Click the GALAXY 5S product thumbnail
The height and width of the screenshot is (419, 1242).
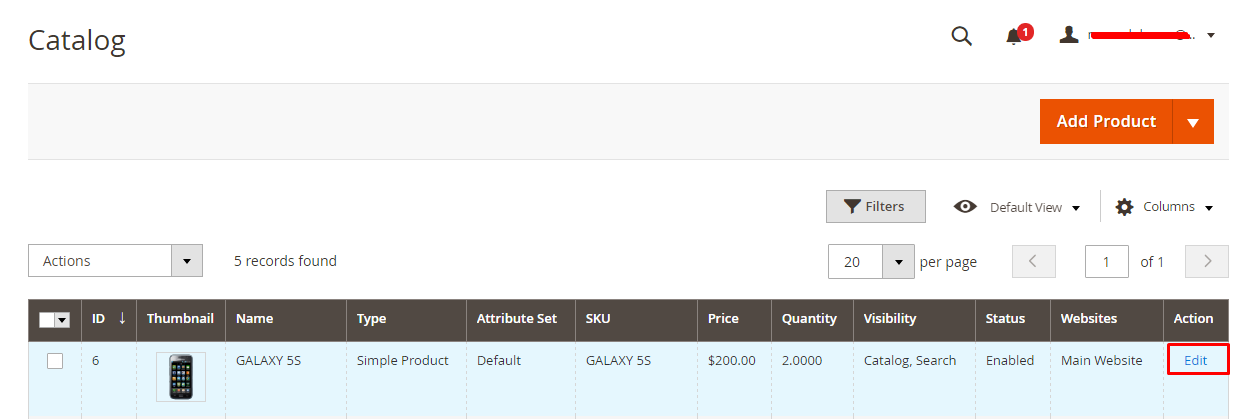181,377
